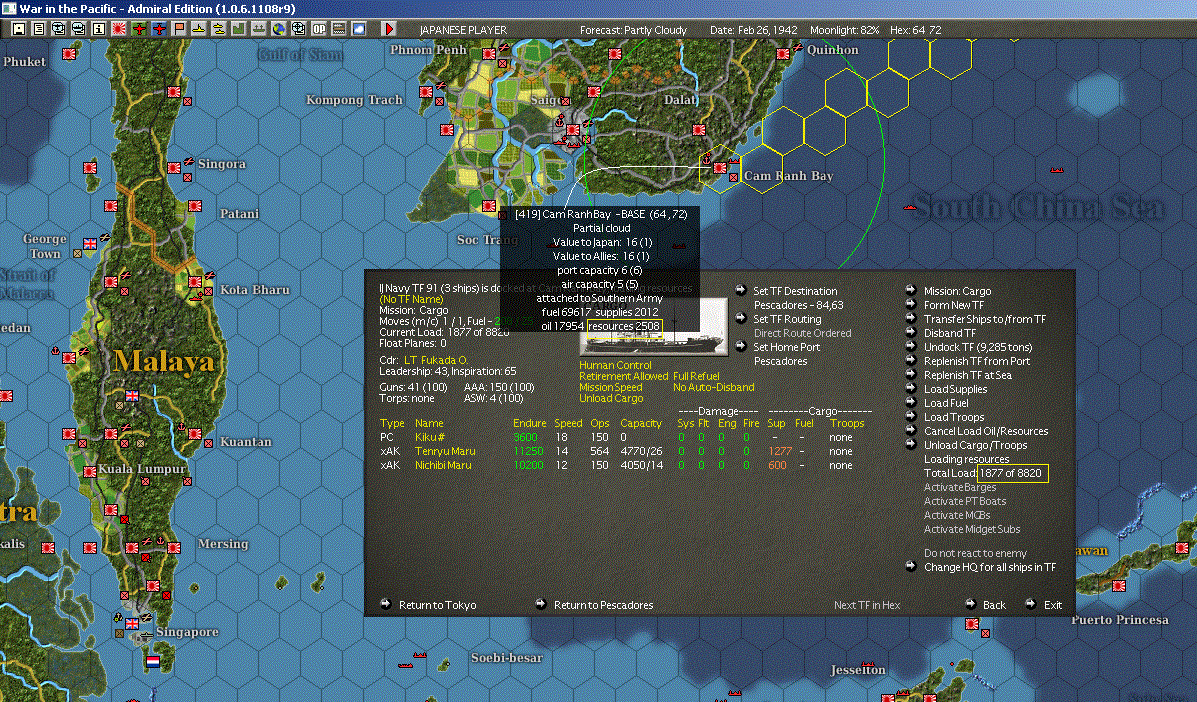Click the red end-turn play arrow
Viewport: 1197px width, 702px height.
point(389,29)
